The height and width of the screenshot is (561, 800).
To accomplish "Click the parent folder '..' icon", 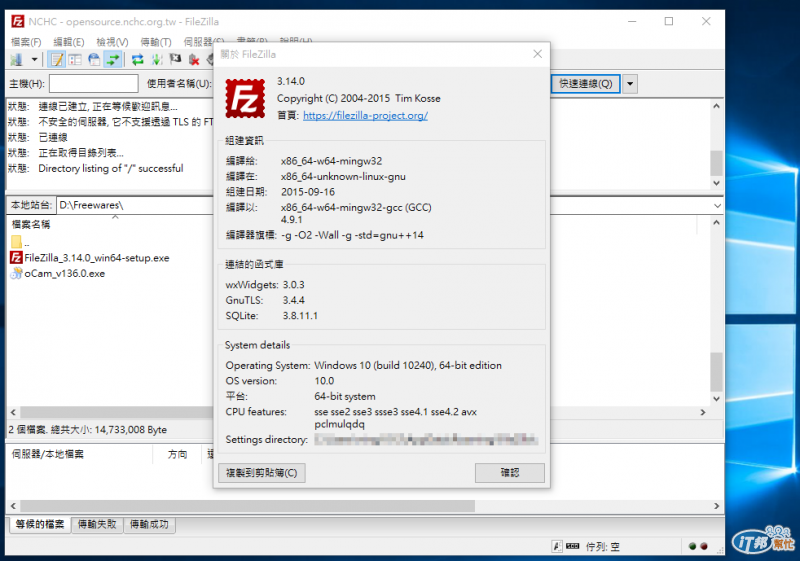I will coord(16,242).
